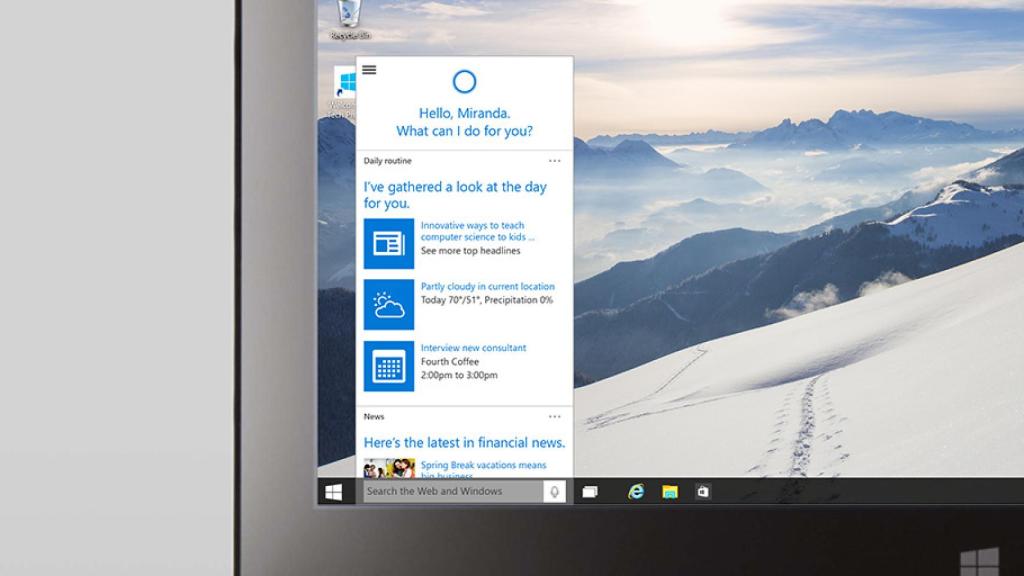The width and height of the screenshot is (1024, 576).
Task: Click the calendar icon on the appointment card
Action: [387, 366]
